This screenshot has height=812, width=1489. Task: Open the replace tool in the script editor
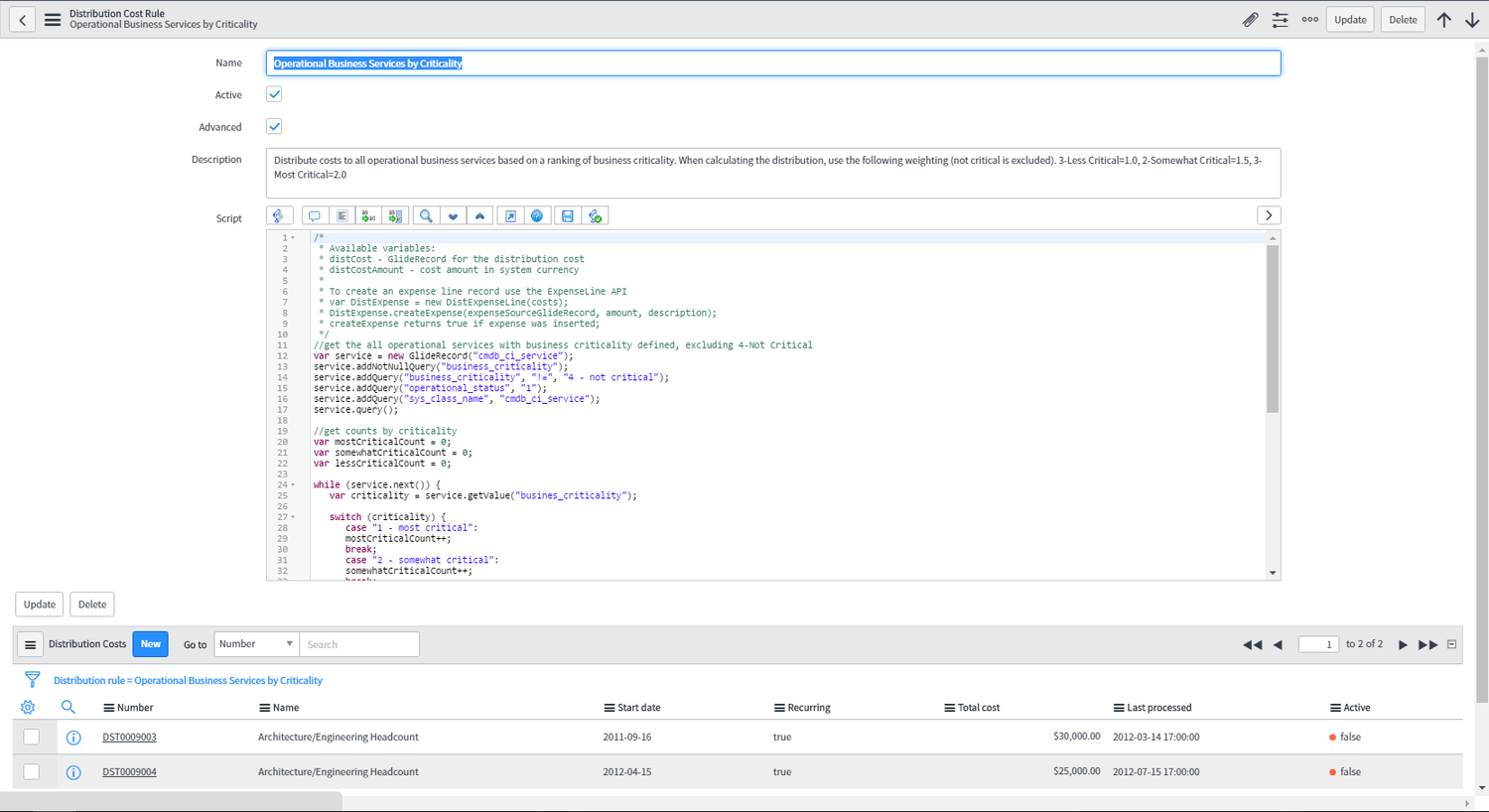tap(367, 215)
